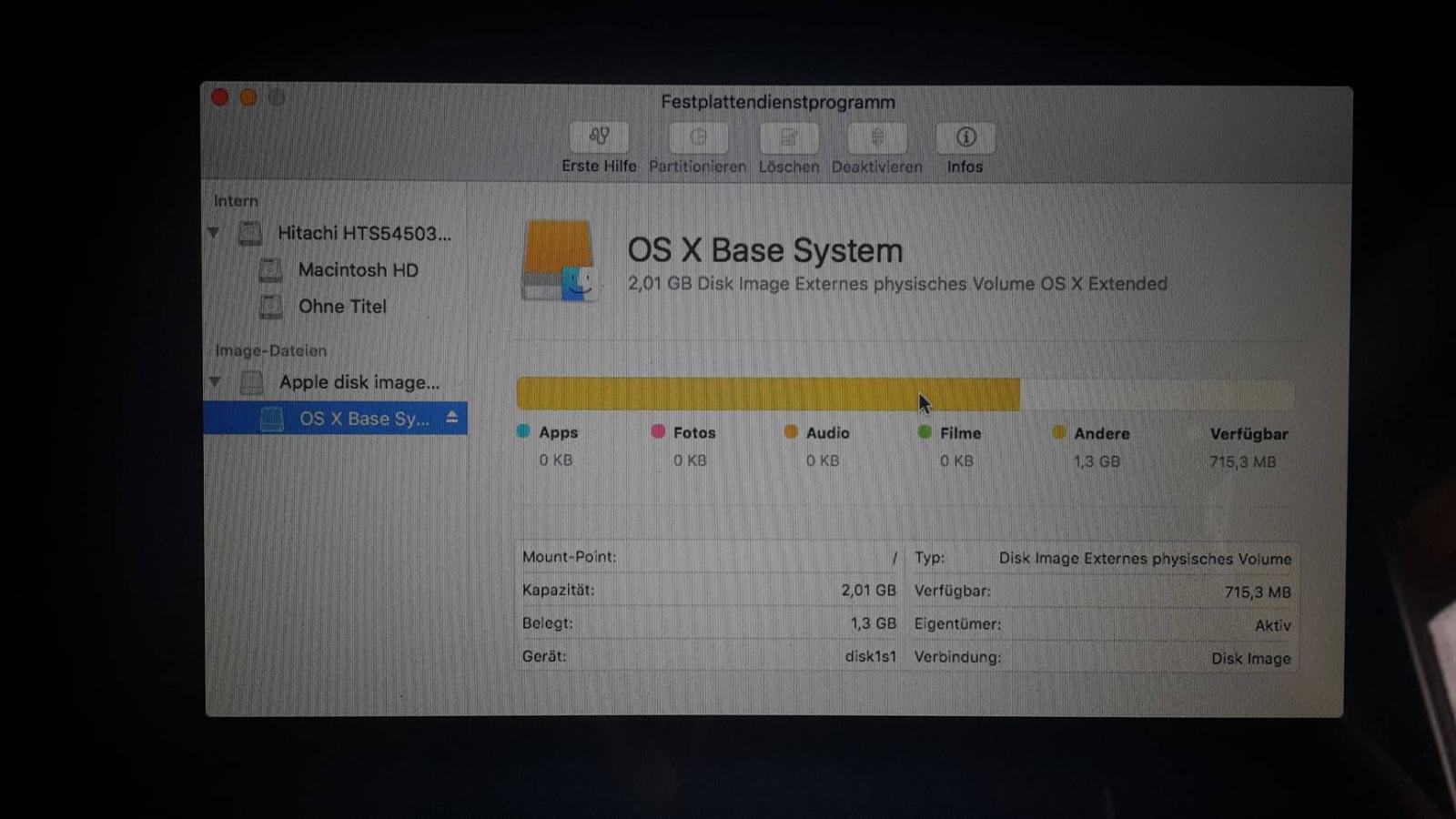The height and width of the screenshot is (819, 1456).
Task: Click the Gerät disk1s1 value
Action: point(871,656)
